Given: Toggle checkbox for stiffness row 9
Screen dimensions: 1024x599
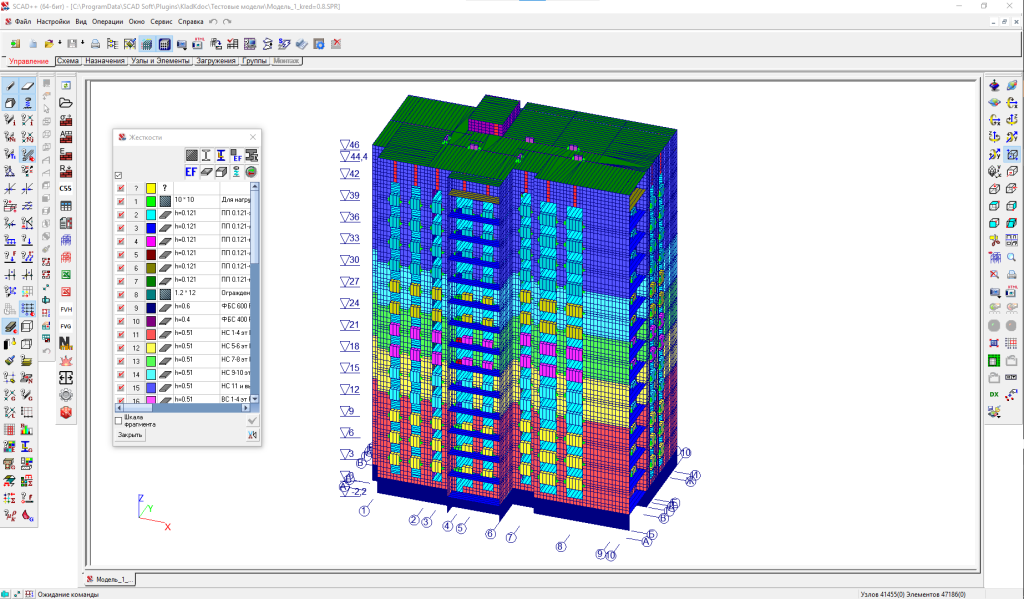Looking at the screenshot, I should (x=121, y=308).
